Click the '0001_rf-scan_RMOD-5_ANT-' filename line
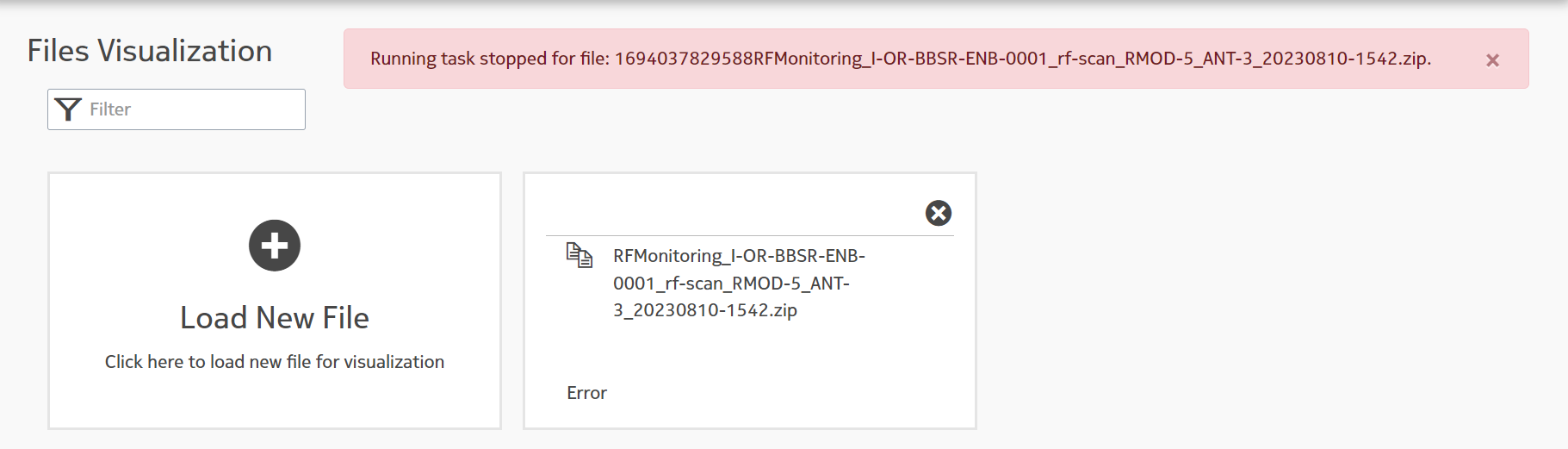The width and height of the screenshot is (1568, 449). pos(731,284)
